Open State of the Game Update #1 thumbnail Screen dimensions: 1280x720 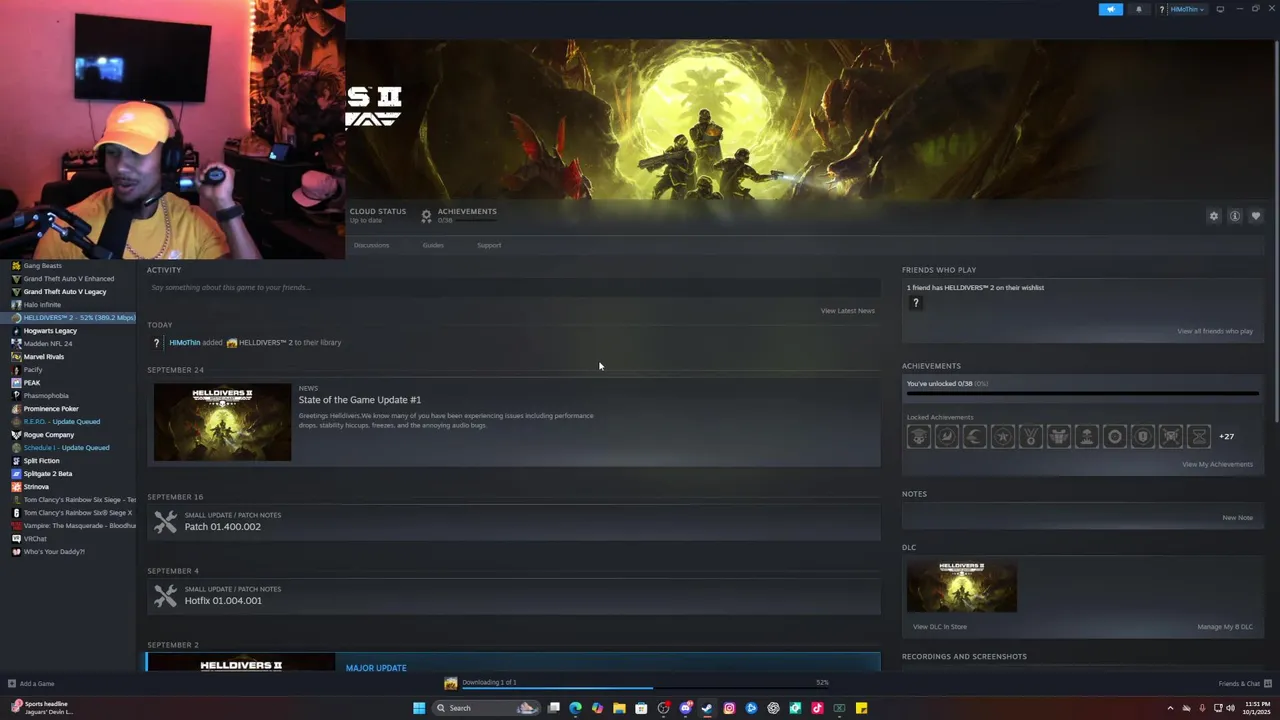[222, 422]
